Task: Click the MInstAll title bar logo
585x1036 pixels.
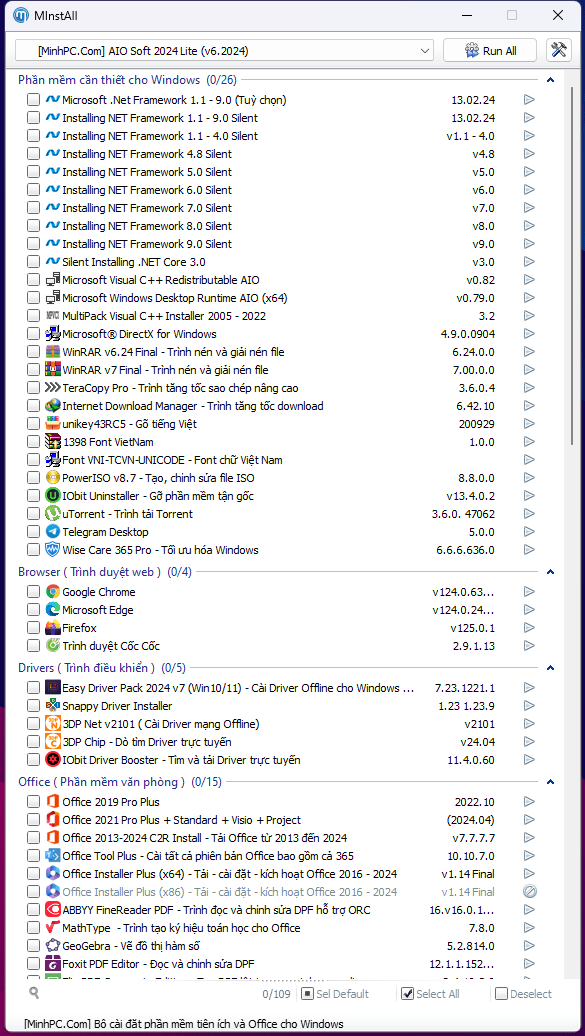Action: (x=22, y=15)
